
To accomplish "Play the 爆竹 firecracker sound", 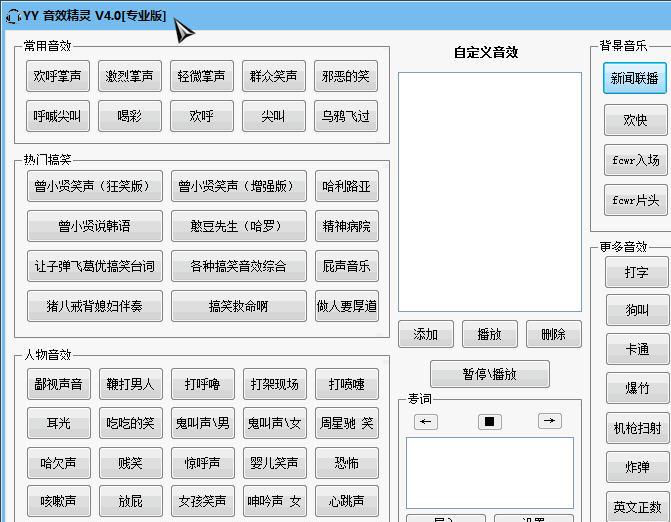I will 638,388.
